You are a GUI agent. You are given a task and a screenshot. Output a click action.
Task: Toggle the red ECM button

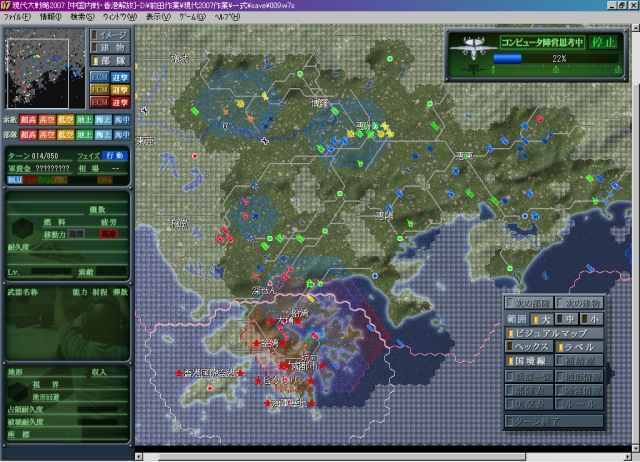coord(99,102)
